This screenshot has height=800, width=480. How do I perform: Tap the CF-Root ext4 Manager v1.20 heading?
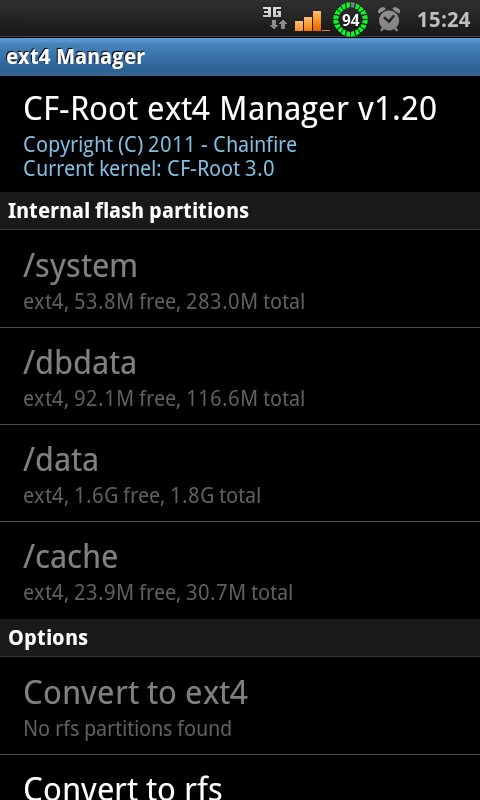pos(230,109)
